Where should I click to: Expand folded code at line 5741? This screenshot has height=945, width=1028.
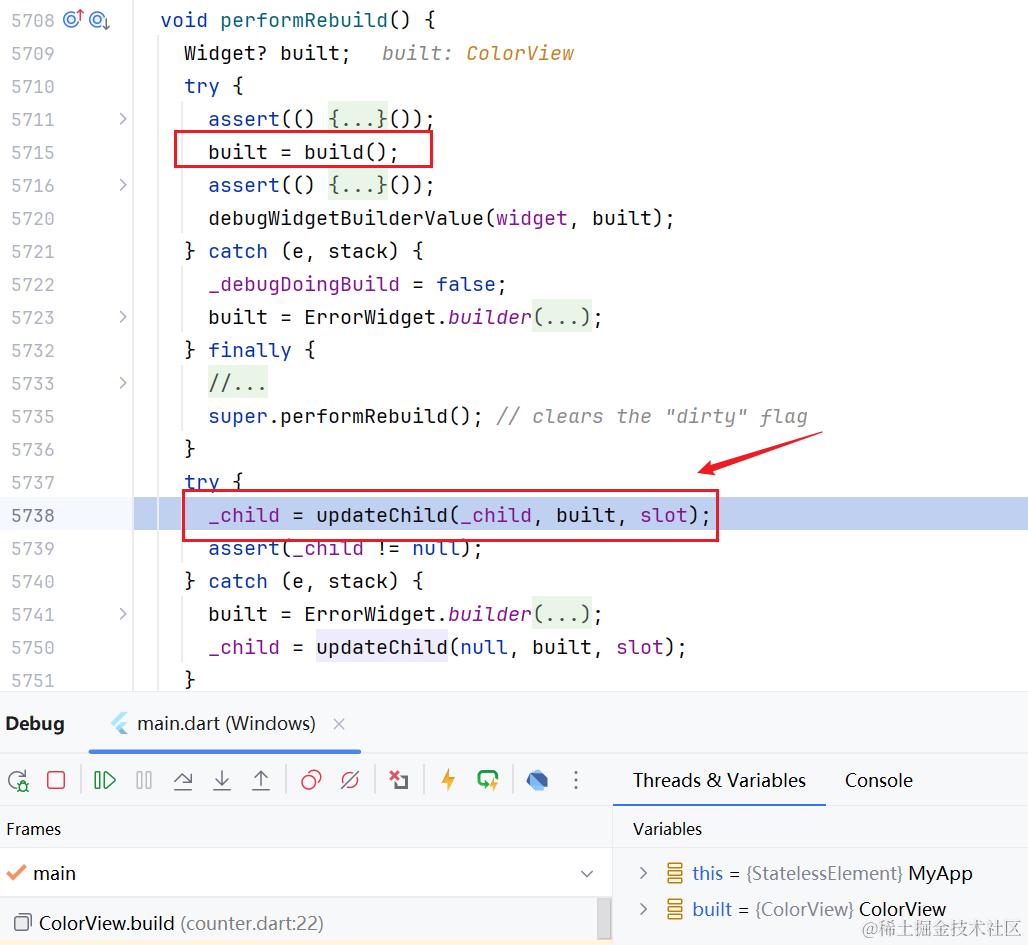123,614
